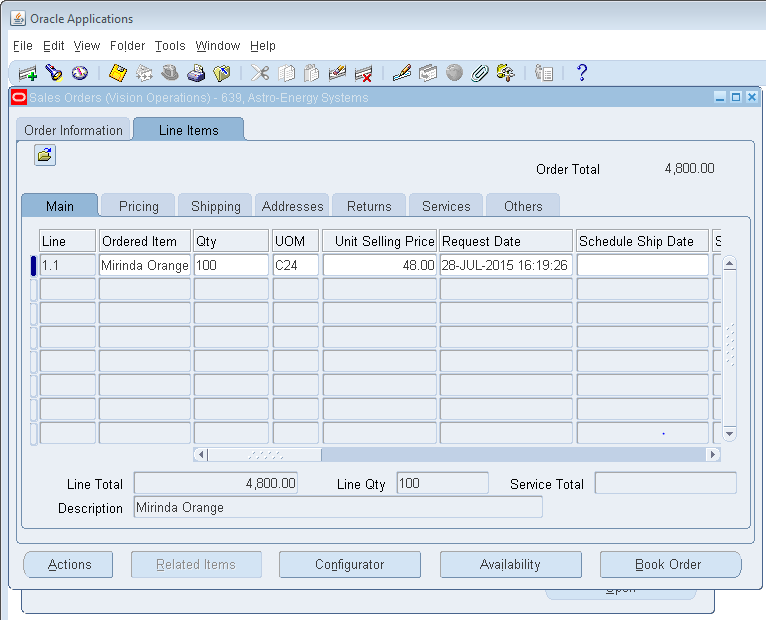The width and height of the screenshot is (766, 620).
Task: Switch to the Services tab
Action: [x=446, y=206]
